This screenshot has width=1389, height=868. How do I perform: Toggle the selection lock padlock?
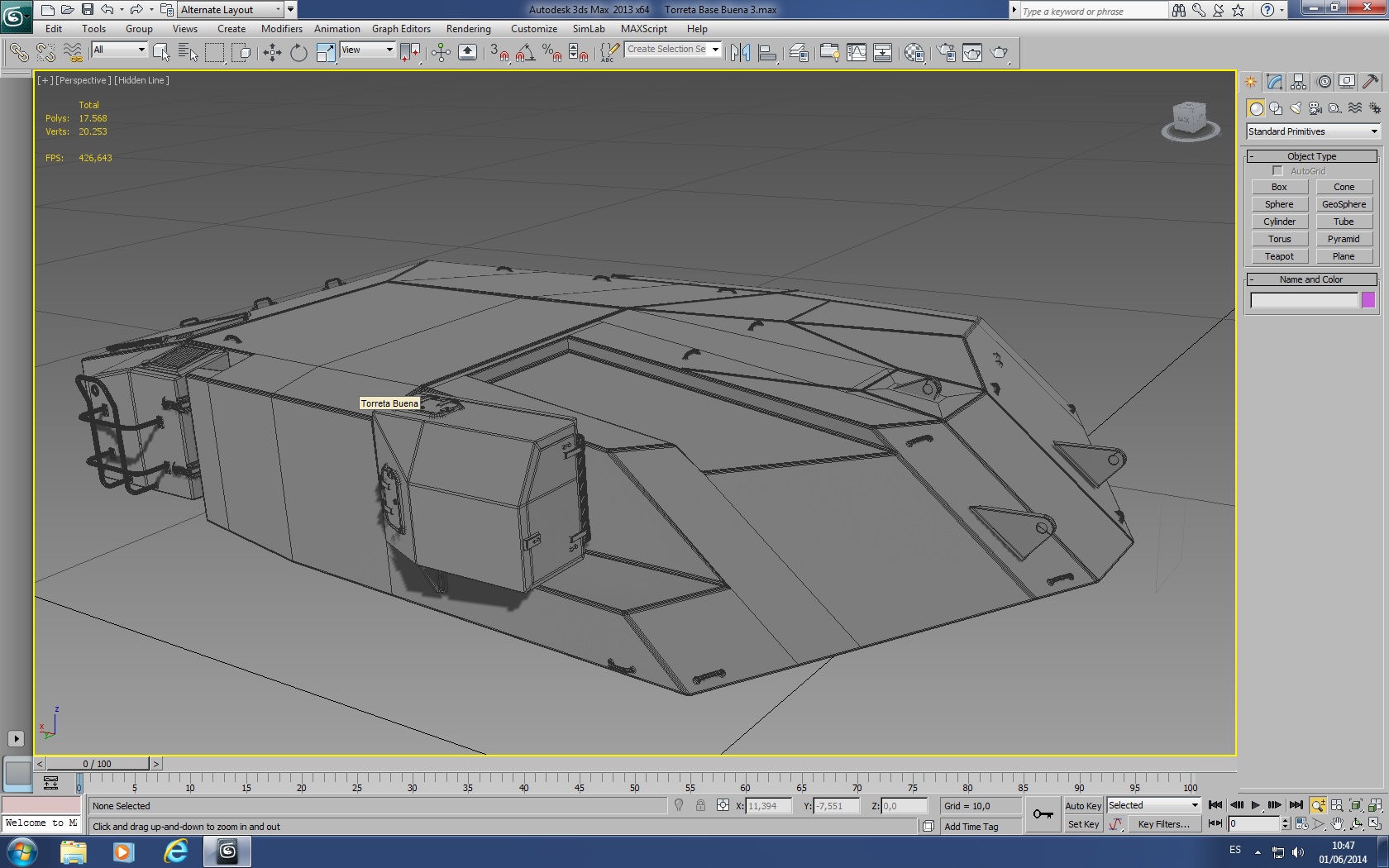(x=700, y=805)
